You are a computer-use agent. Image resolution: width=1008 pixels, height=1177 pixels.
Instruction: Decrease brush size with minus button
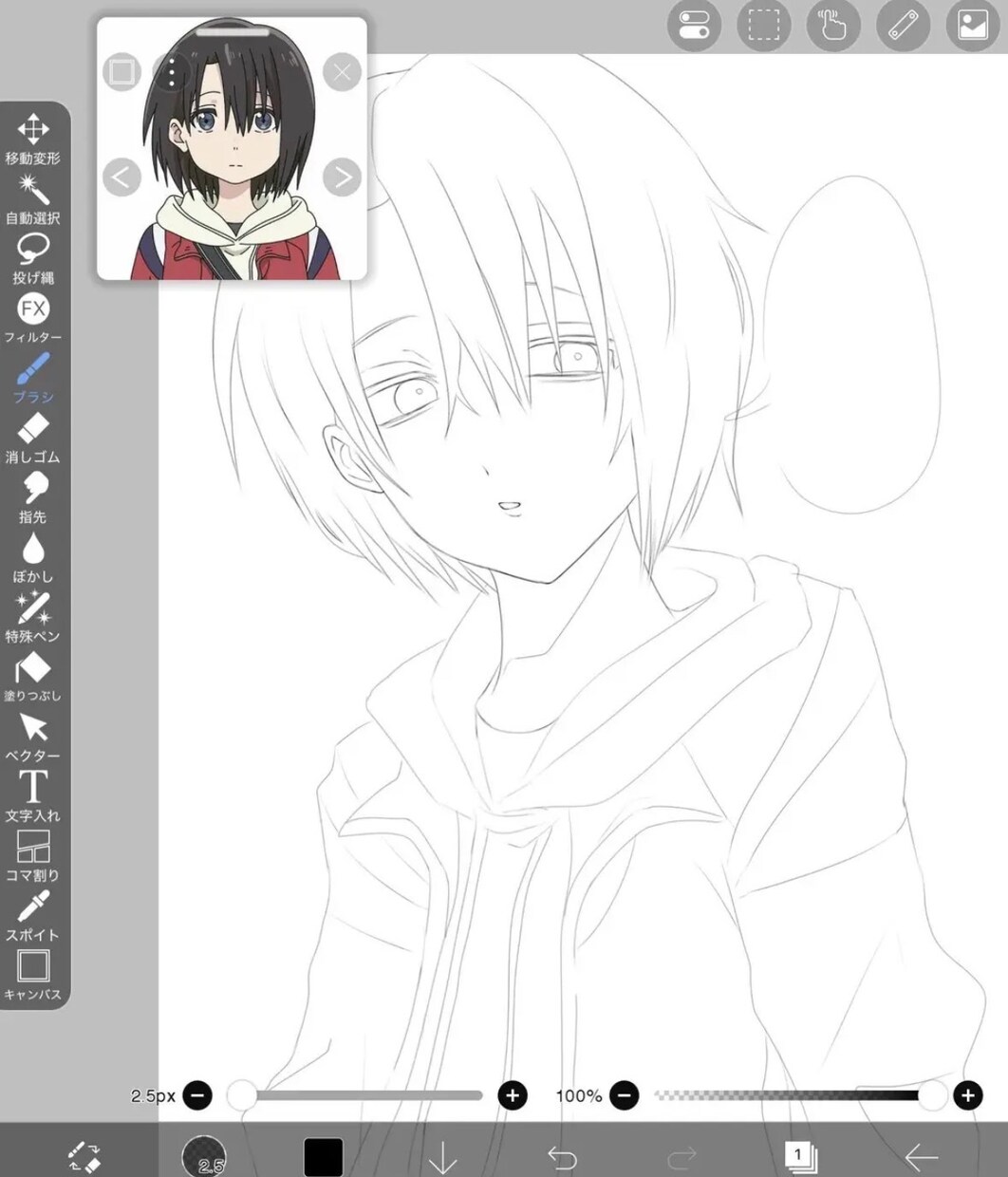[197, 1095]
